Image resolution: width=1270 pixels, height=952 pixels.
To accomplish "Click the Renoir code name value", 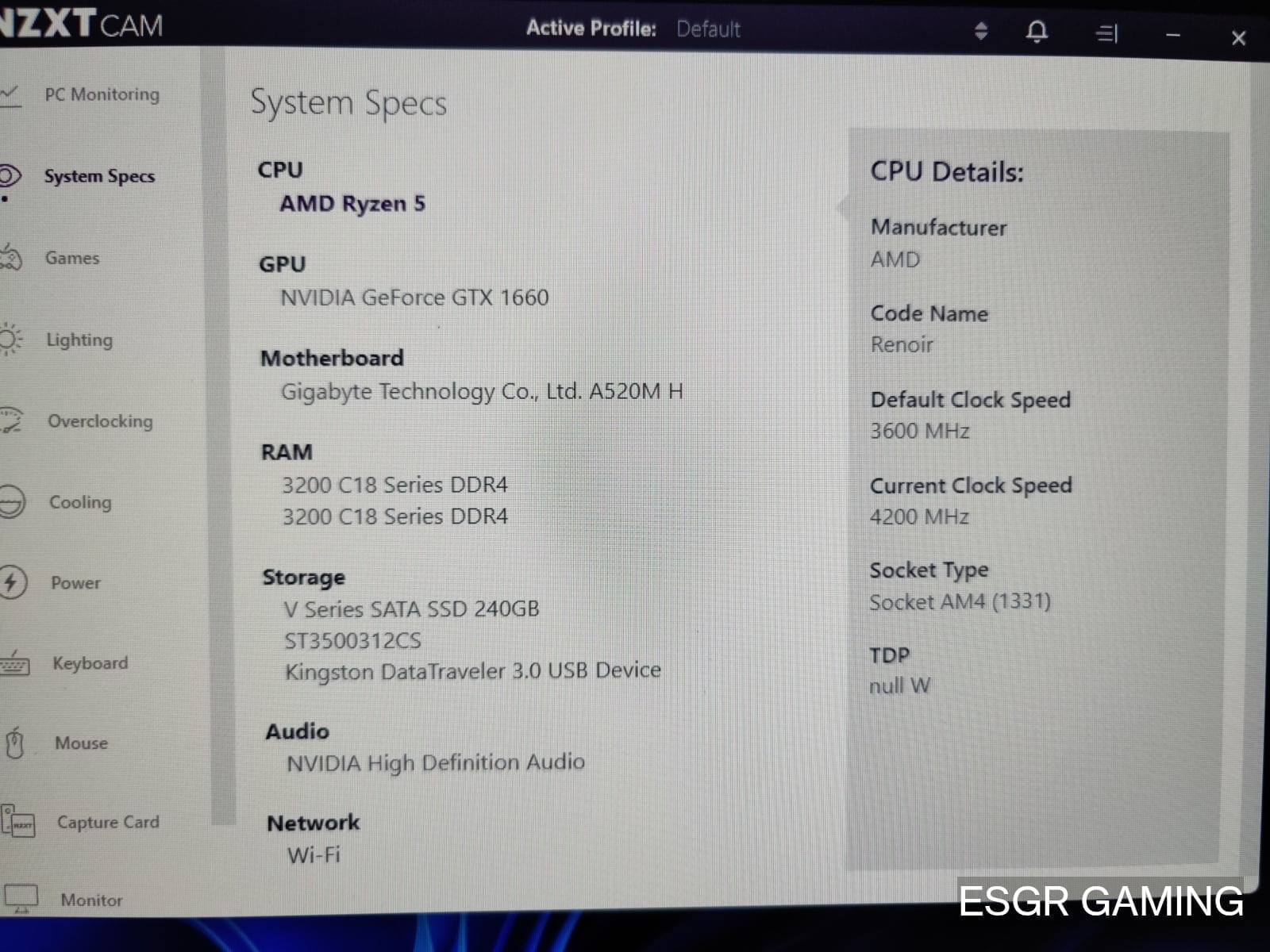I will (x=902, y=344).
